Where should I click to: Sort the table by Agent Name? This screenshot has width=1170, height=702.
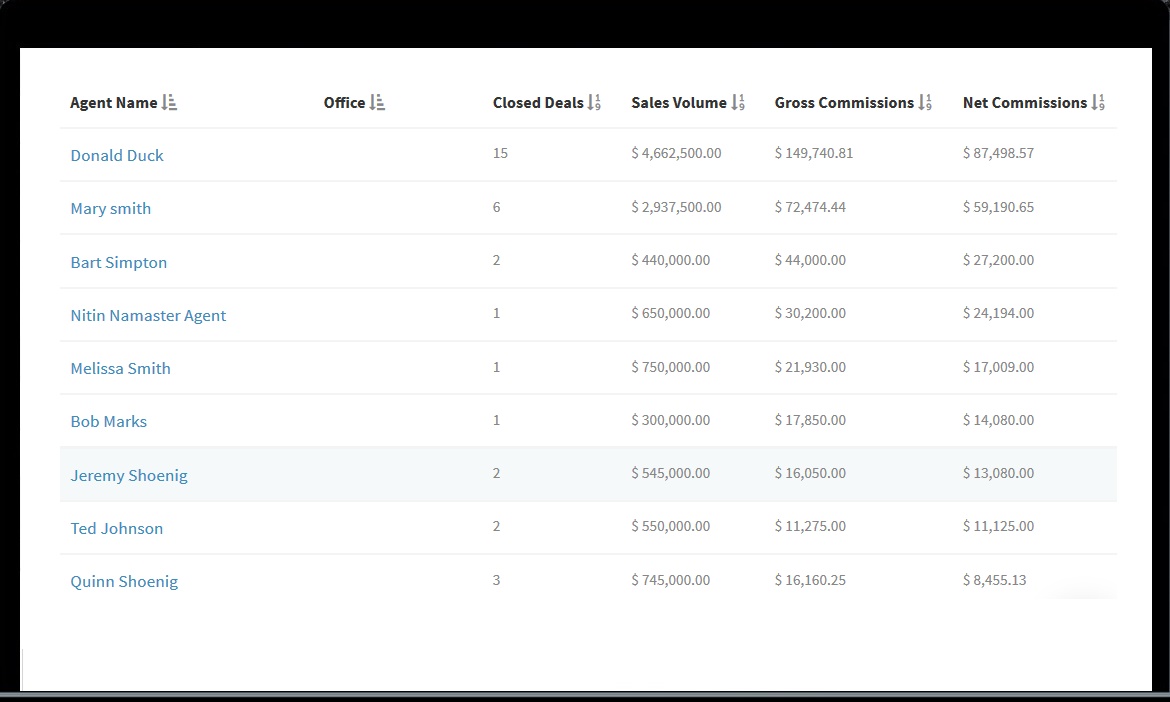coord(170,101)
